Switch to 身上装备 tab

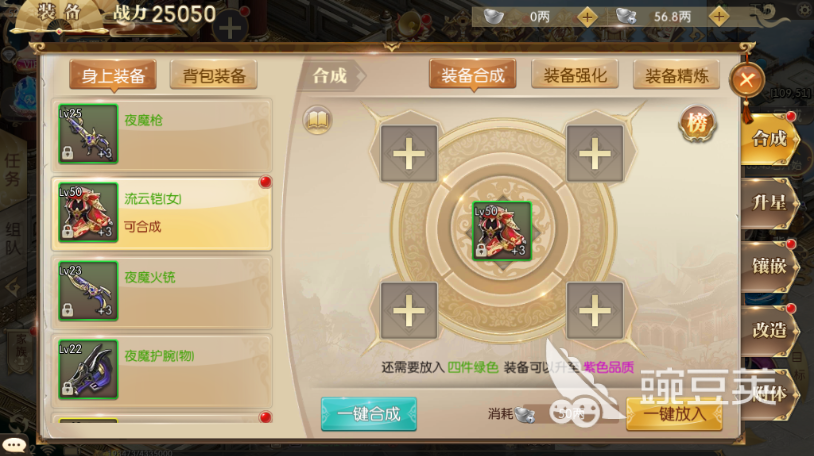[113, 76]
